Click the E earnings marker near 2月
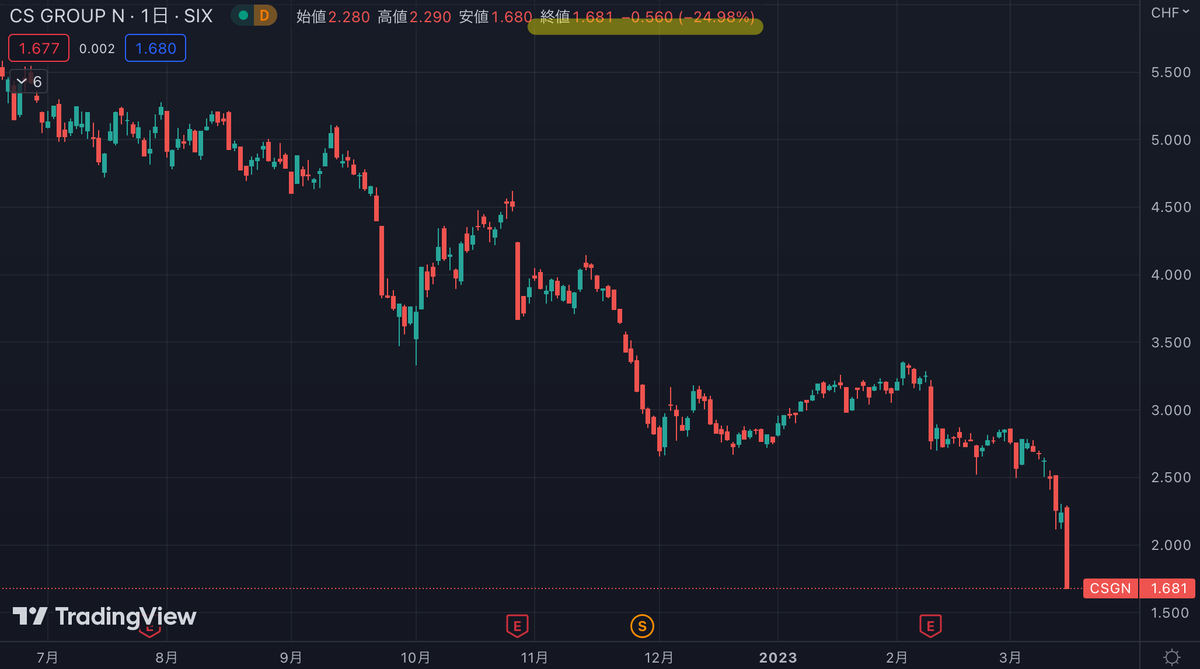 click(931, 626)
